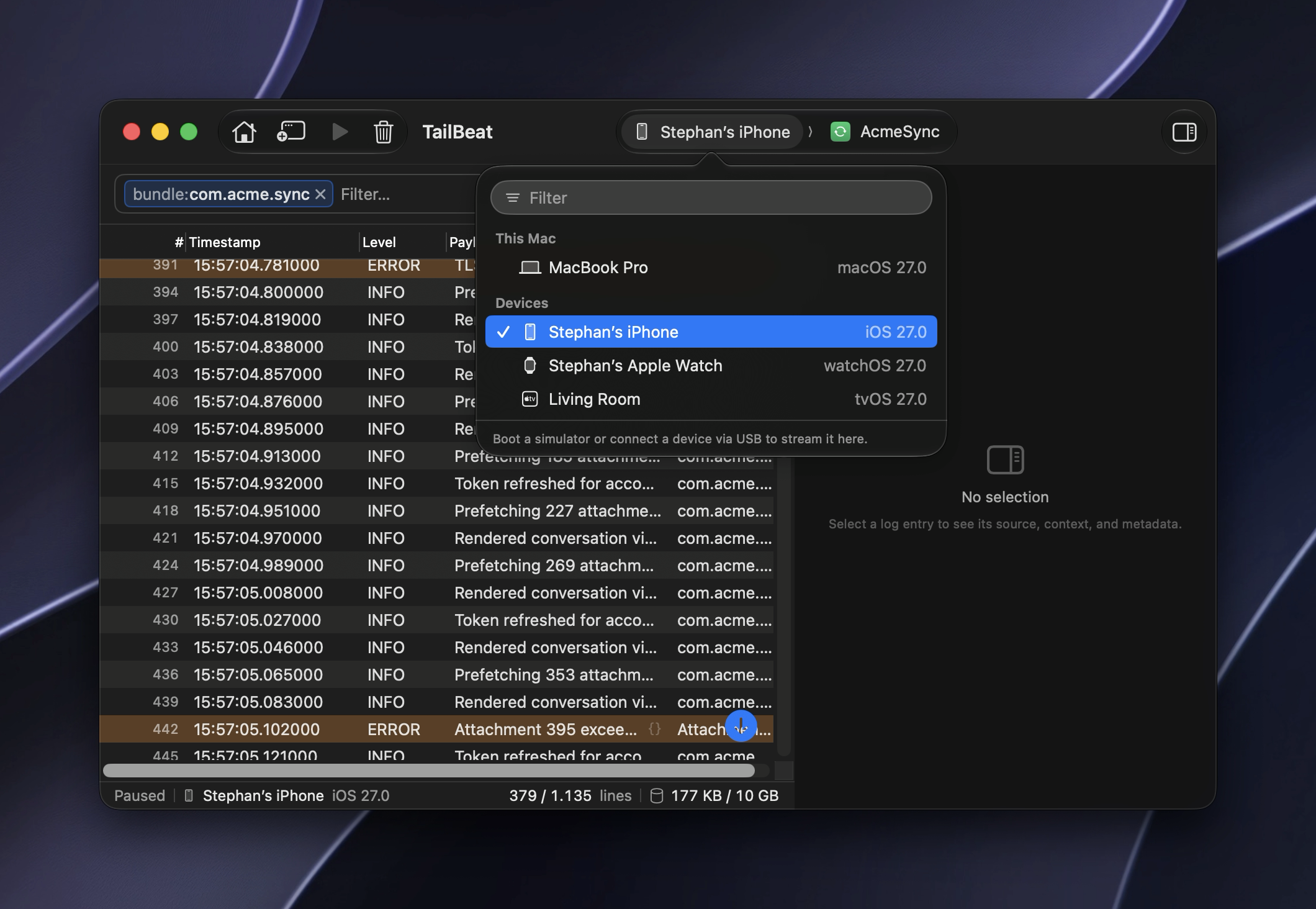The image size is (1316, 909).
Task: Click the Home toolbar icon
Action: pos(244,132)
